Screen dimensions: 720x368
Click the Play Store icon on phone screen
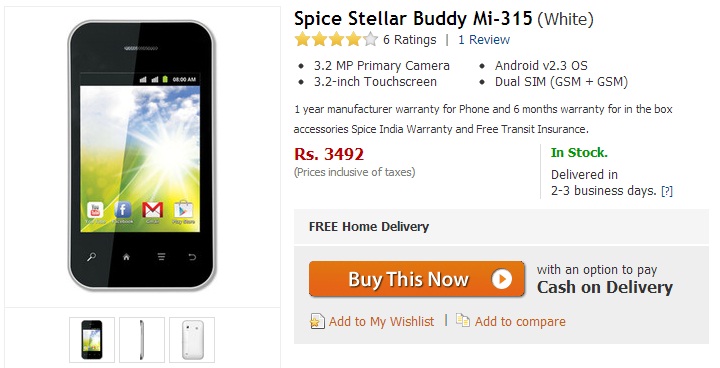point(184,209)
